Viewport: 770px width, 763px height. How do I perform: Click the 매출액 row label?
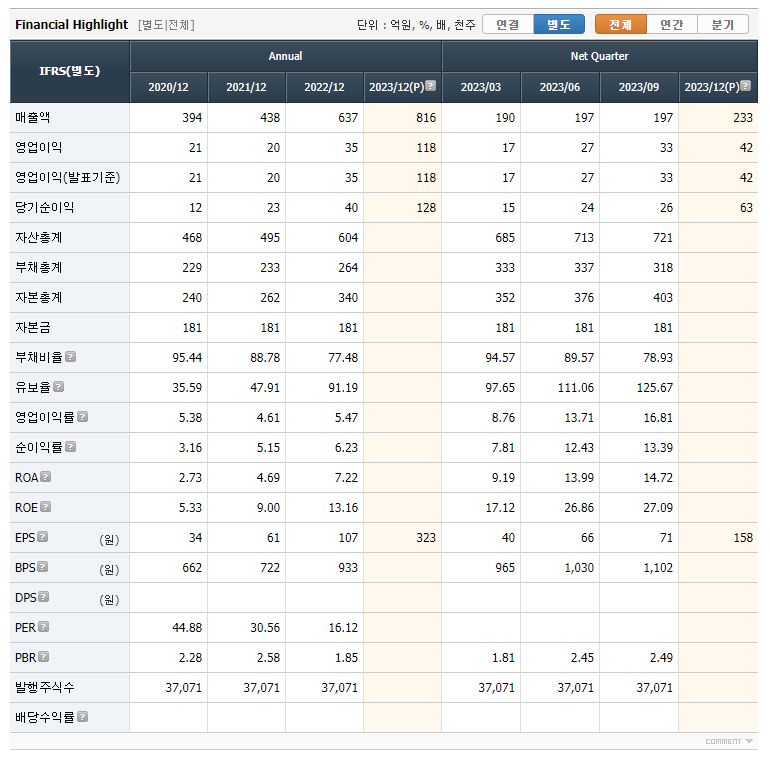pyautogui.click(x=32, y=117)
